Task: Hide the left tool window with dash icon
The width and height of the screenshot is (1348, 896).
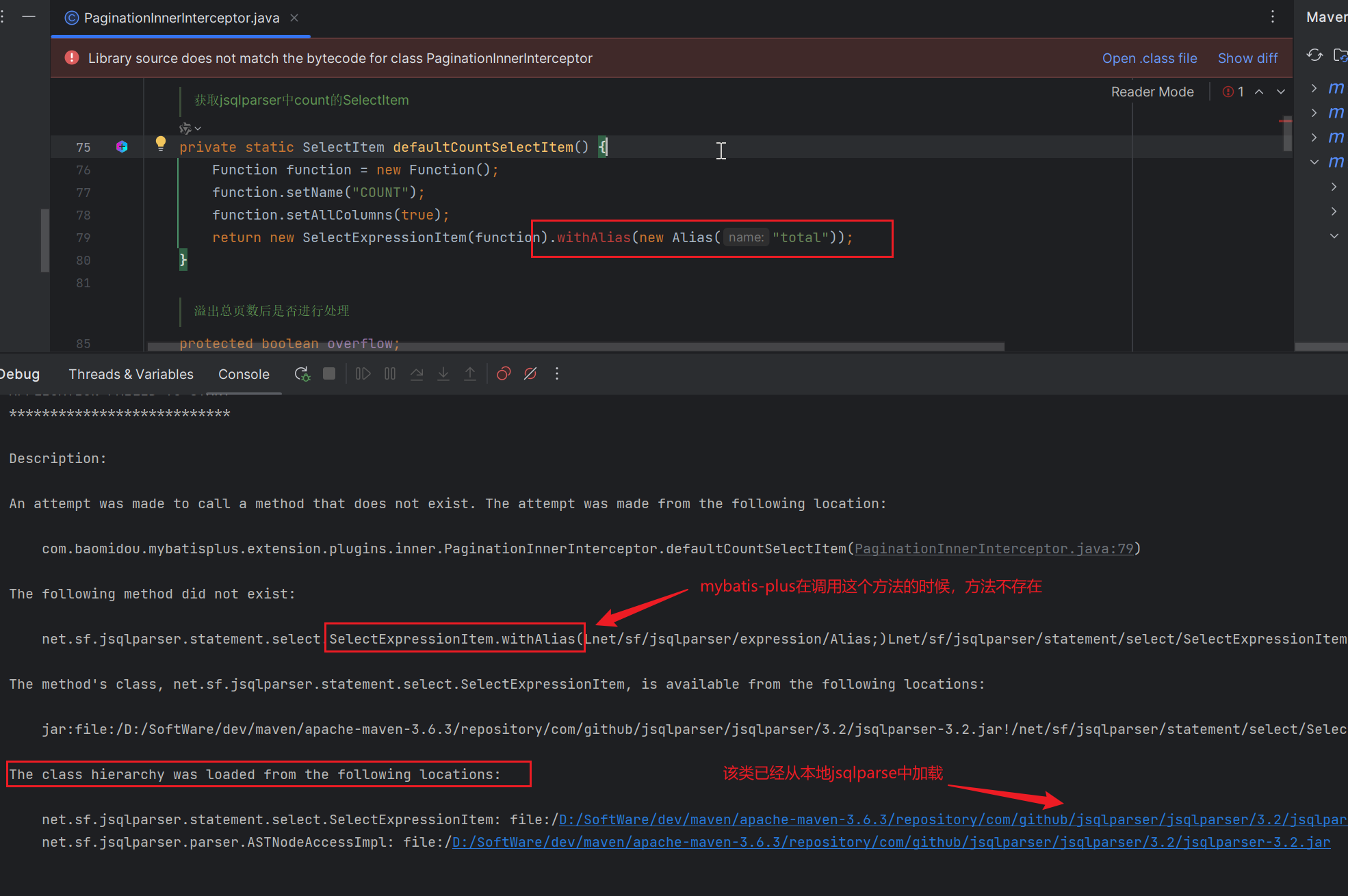Action: (29, 16)
